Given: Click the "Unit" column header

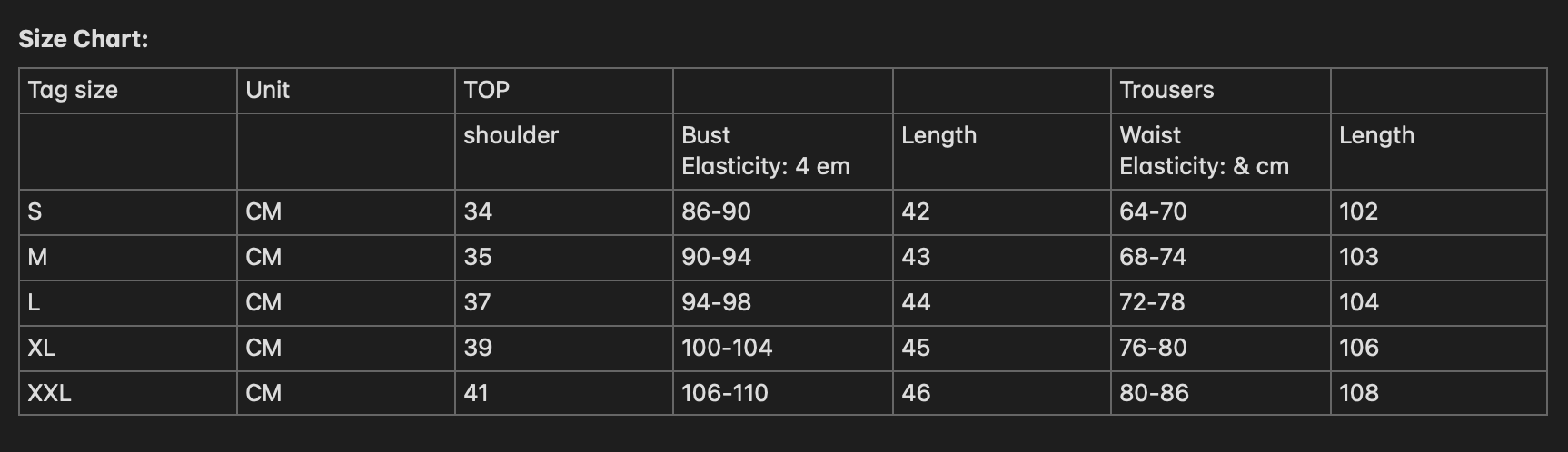Looking at the screenshot, I should (267, 90).
